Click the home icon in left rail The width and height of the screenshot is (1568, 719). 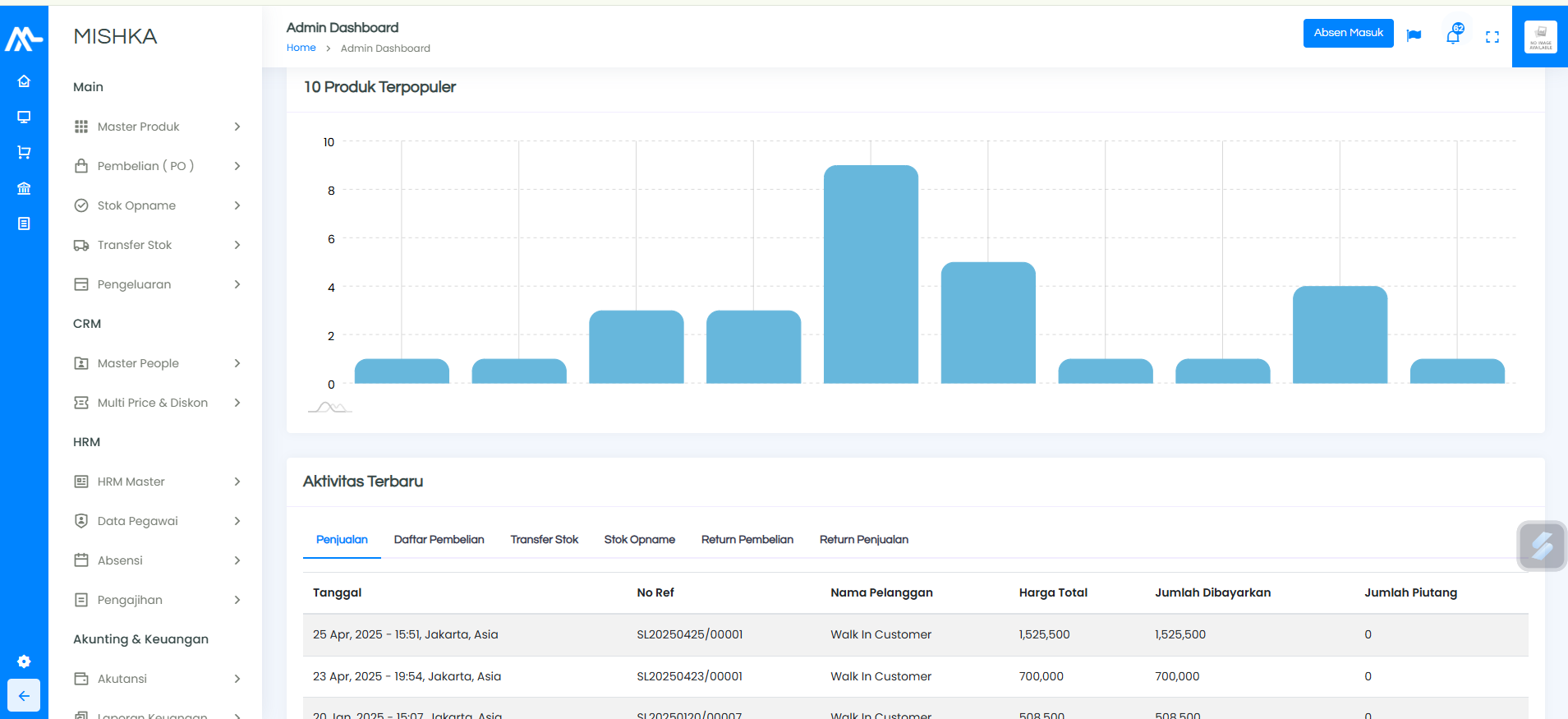point(24,81)
